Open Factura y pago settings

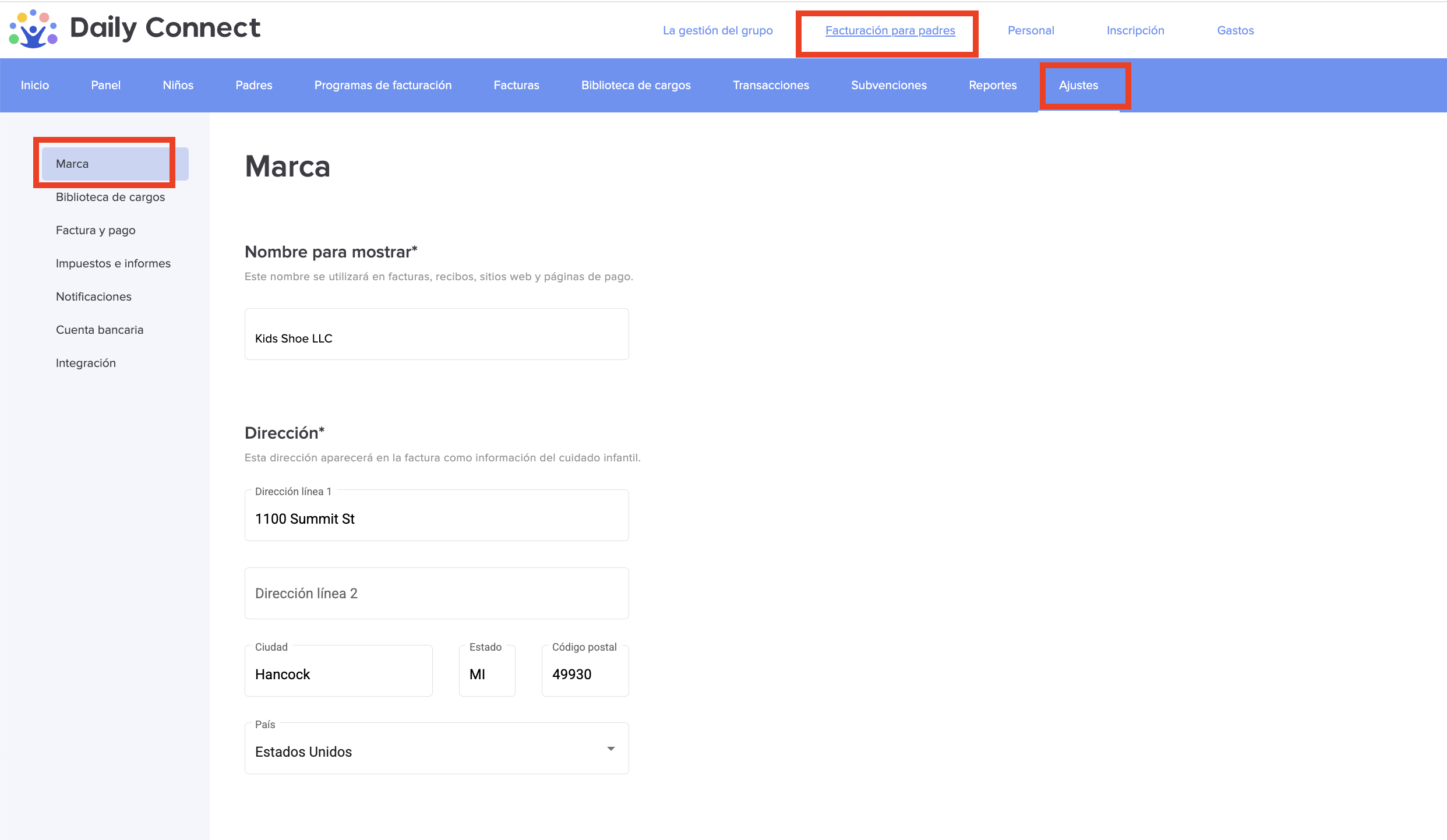click(x=96, y=230)
